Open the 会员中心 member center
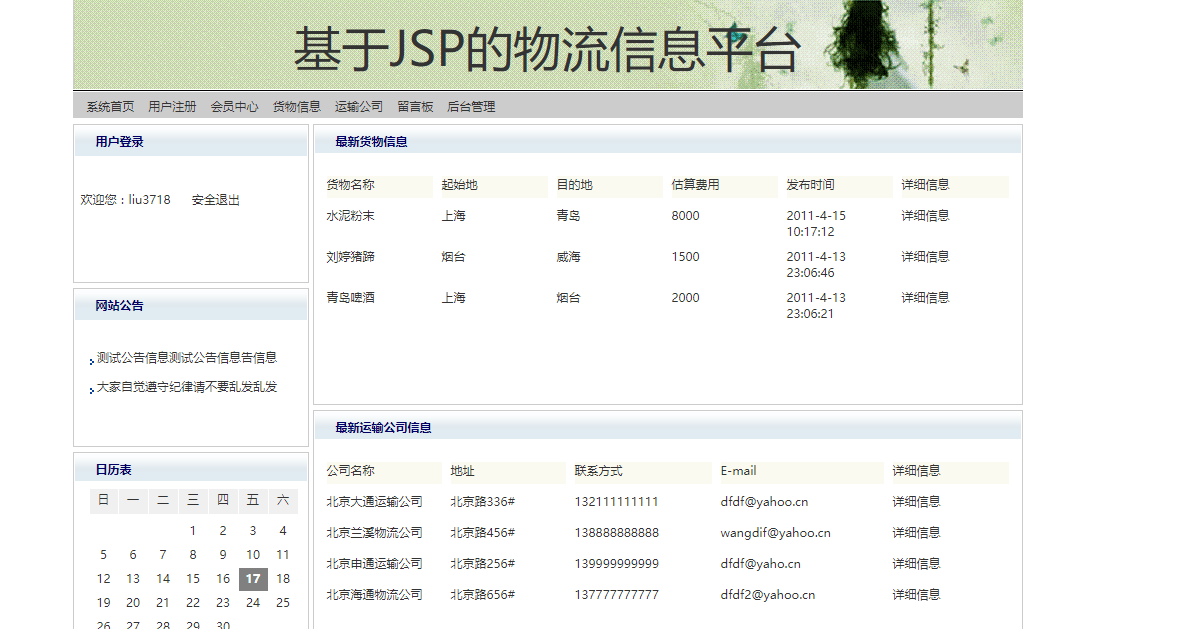The height and width of the screenshot is (629, 1183). pyautogui.click(x=234, y=106)
